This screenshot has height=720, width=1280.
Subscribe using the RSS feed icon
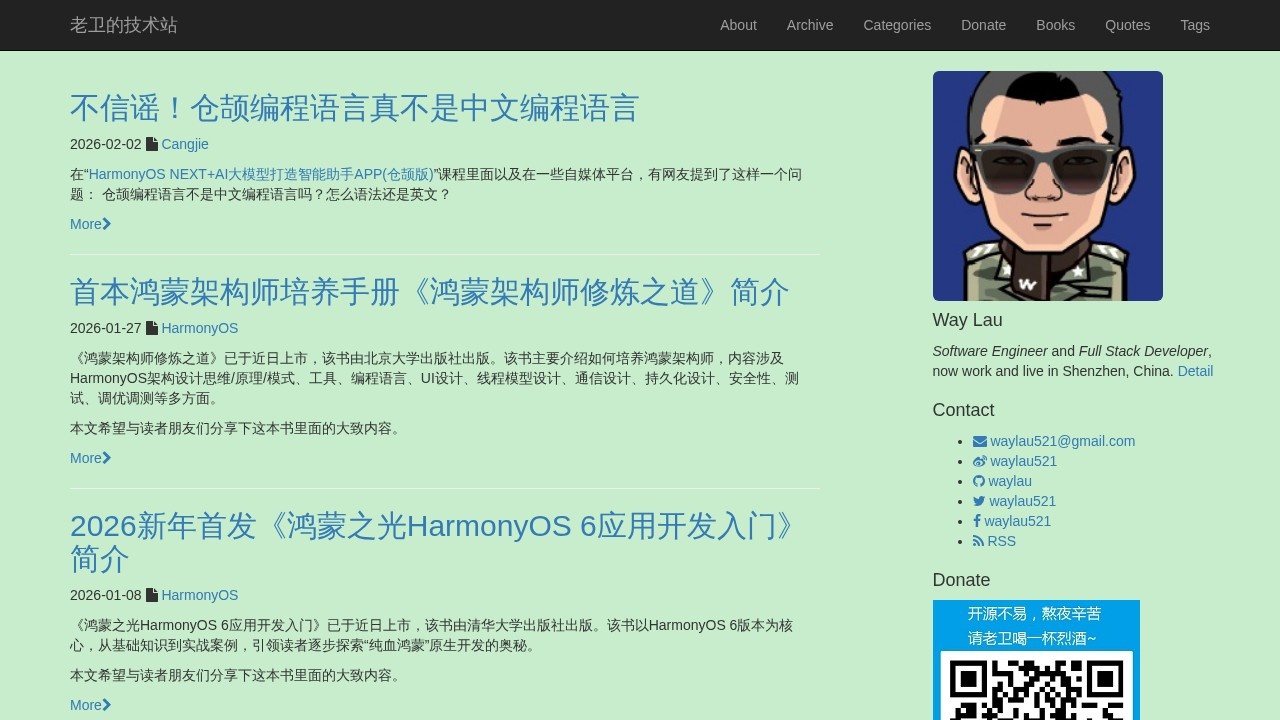click(x=978, y=541)
